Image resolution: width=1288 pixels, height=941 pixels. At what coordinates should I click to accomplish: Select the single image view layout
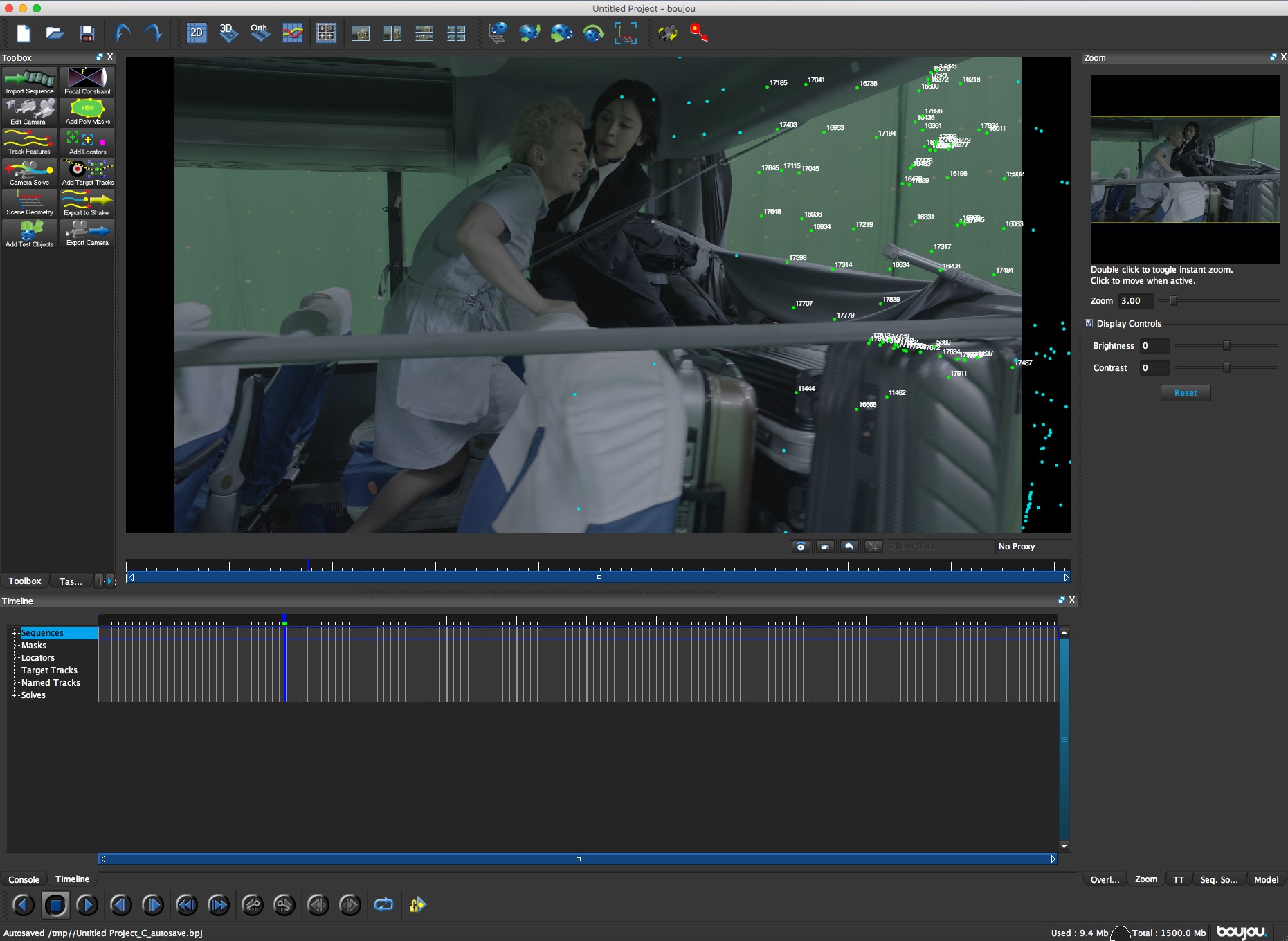pyautogui.click(x=361, y=33)
